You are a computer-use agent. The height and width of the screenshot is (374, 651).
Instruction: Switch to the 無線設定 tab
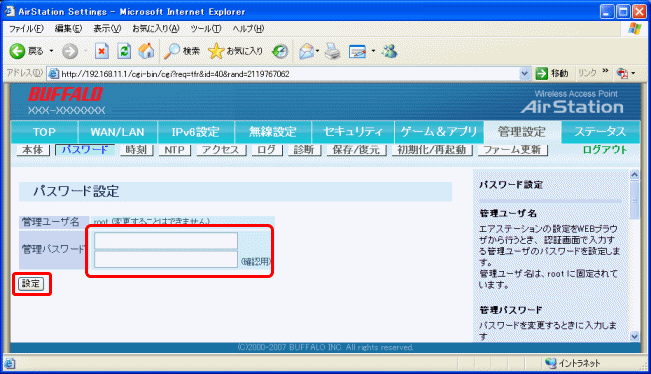point(273,132)
